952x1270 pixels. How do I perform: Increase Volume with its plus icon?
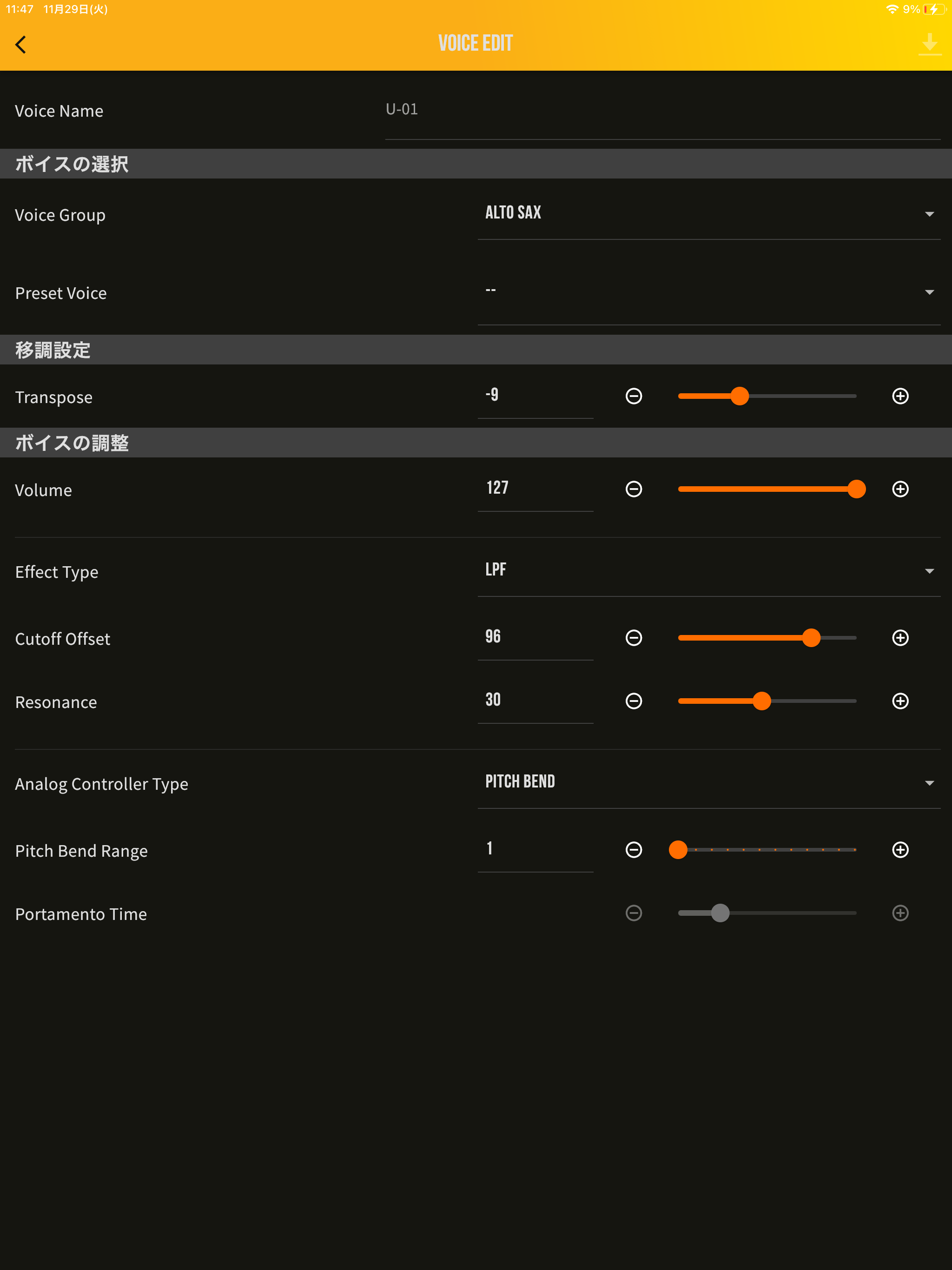[x=900, y=489]
